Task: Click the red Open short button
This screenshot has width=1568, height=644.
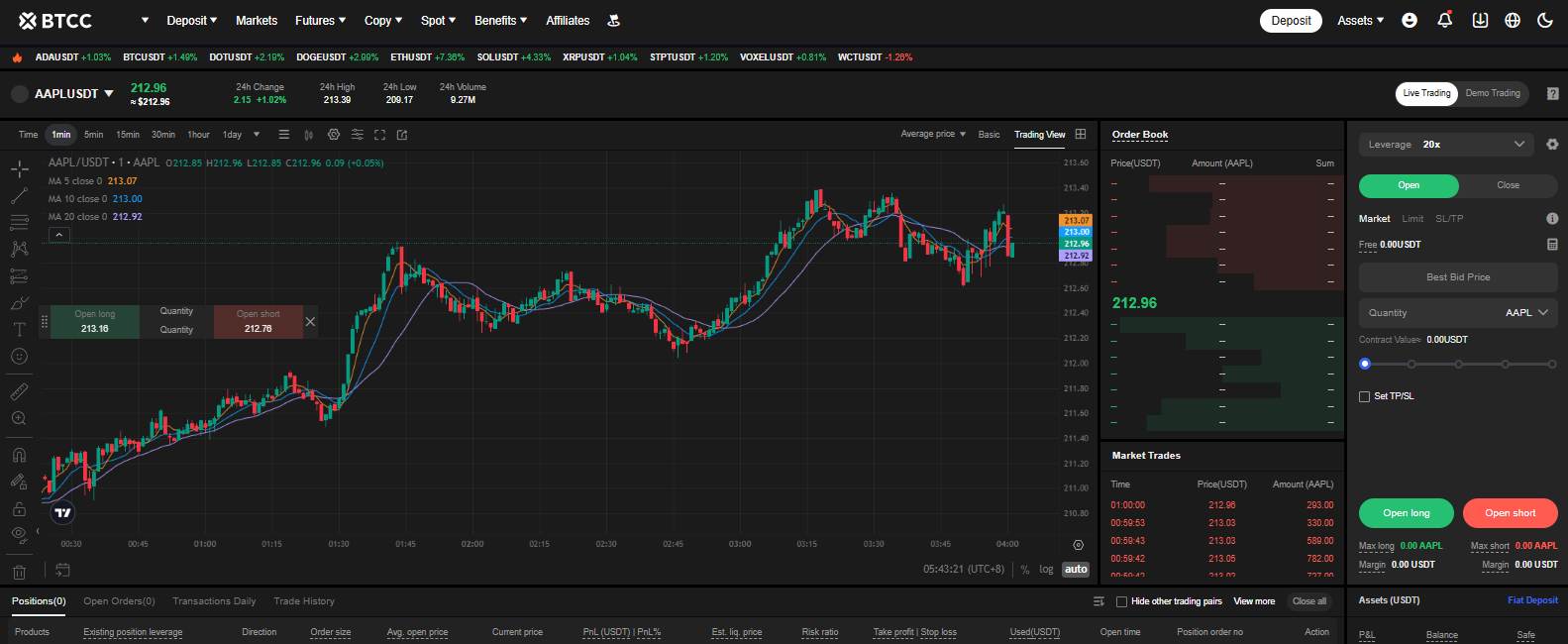Action: (1510, 513)
